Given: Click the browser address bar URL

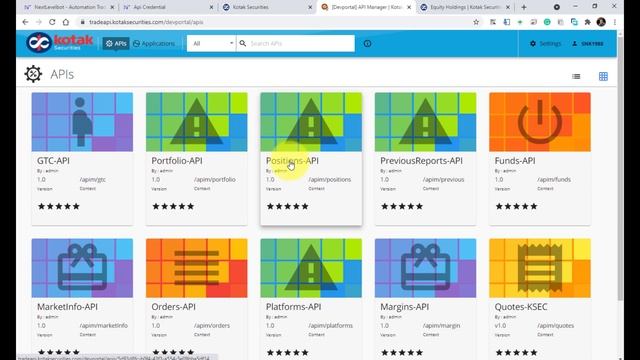Looking at the screenshot, I should point(146,22).
